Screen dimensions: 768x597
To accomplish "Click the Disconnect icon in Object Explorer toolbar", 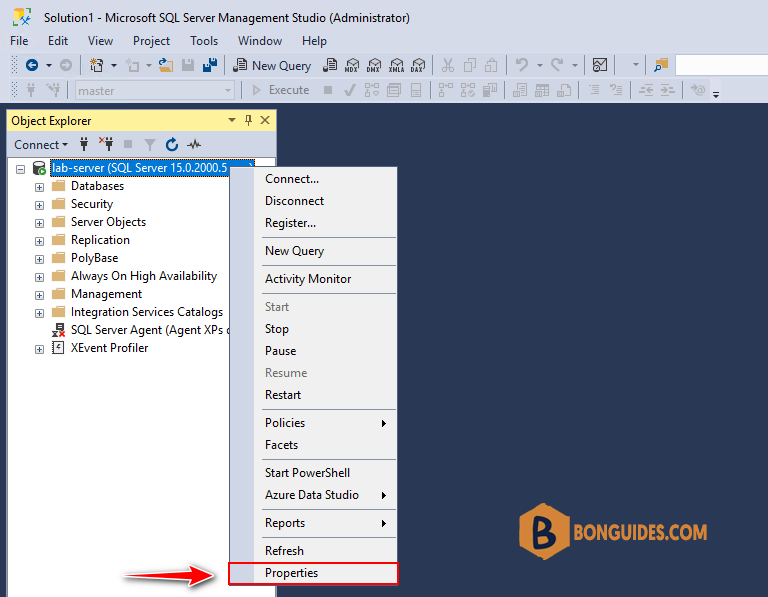I will (106, 144).
